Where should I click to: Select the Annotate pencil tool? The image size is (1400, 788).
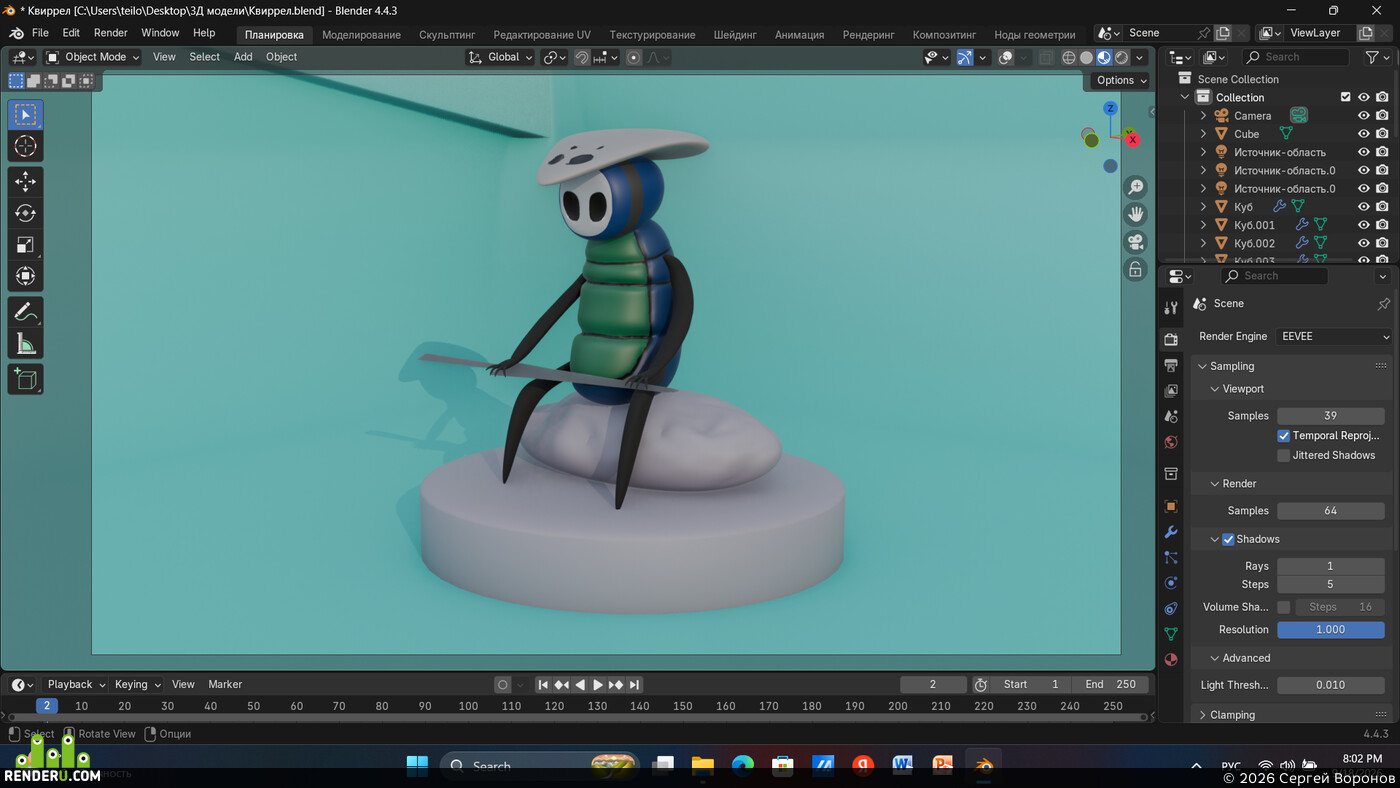[26, 312]
